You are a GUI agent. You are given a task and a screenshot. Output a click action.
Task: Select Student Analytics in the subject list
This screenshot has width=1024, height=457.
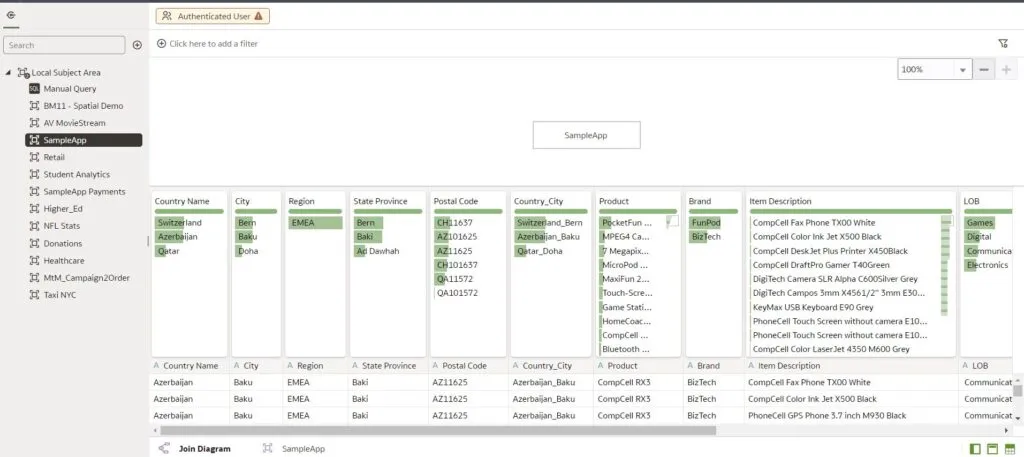[x=76, y=174]
